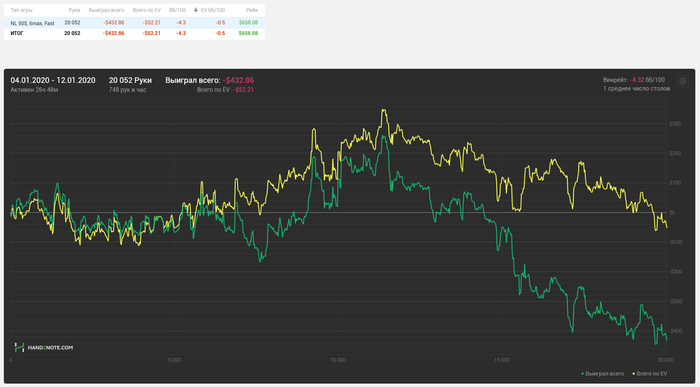Click the '1 среднее число столов' label
700x387 pixels.
[x=636, y=88]
